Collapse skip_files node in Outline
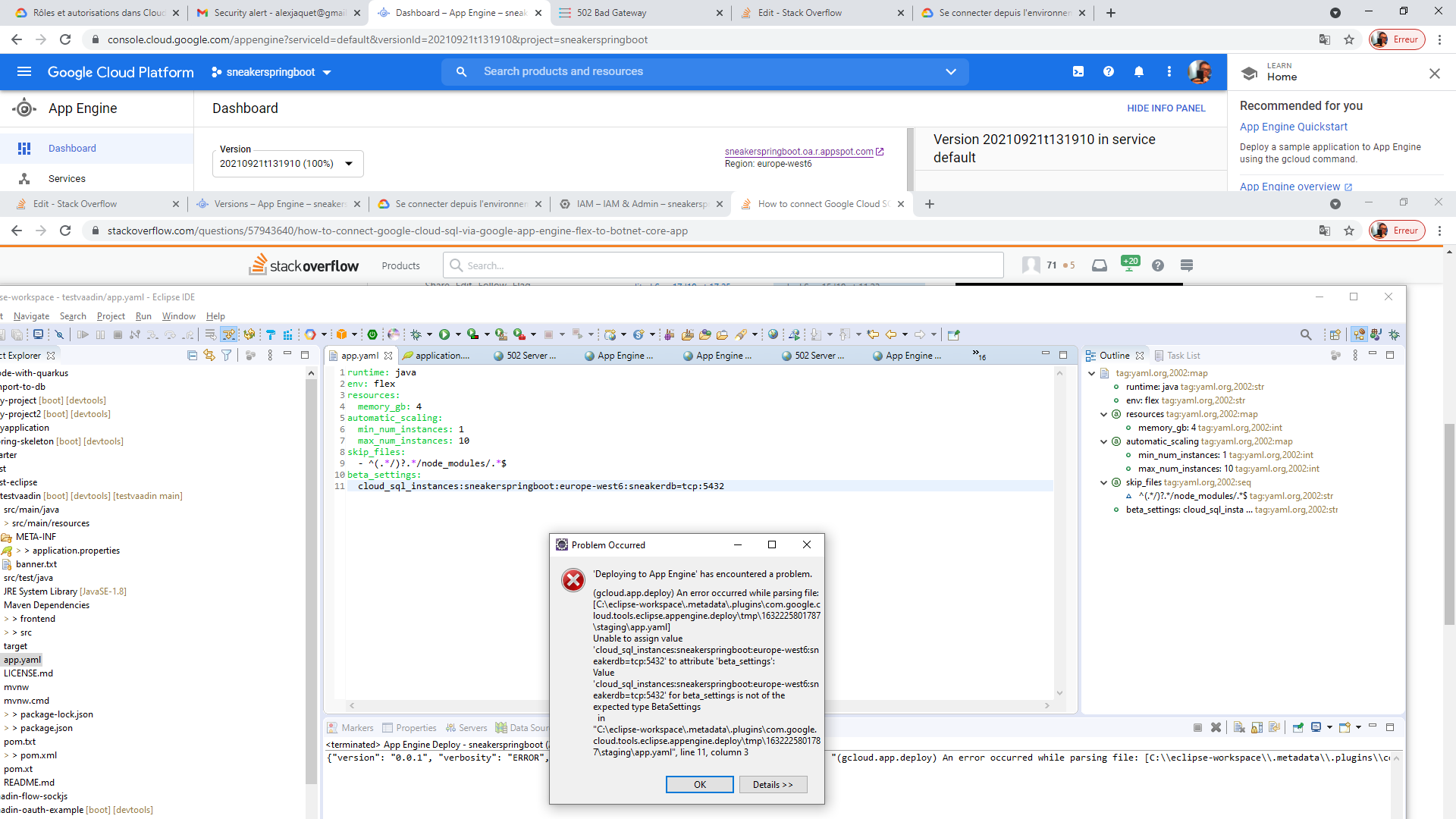The width and height of the screenshot is (1456, 819). point(1104,482)
